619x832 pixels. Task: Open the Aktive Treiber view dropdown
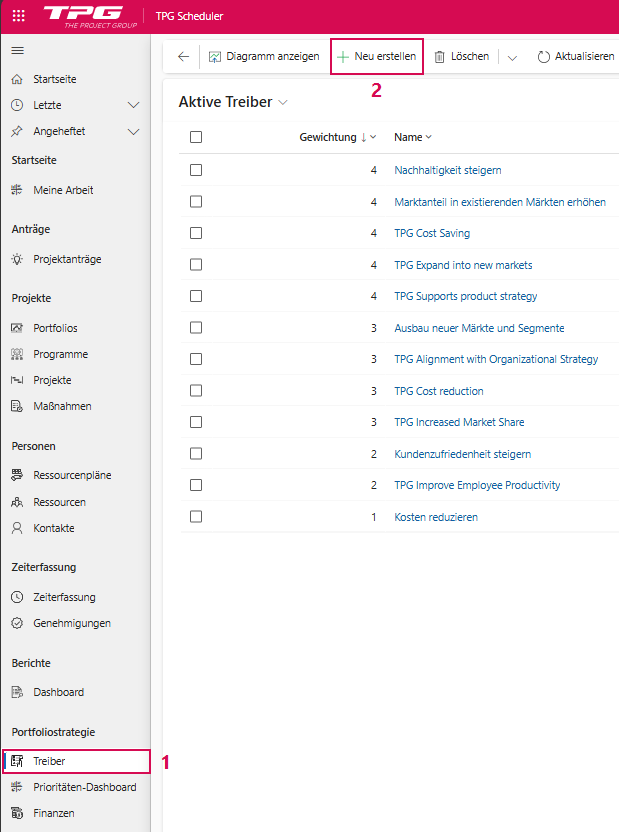[283, 103]
